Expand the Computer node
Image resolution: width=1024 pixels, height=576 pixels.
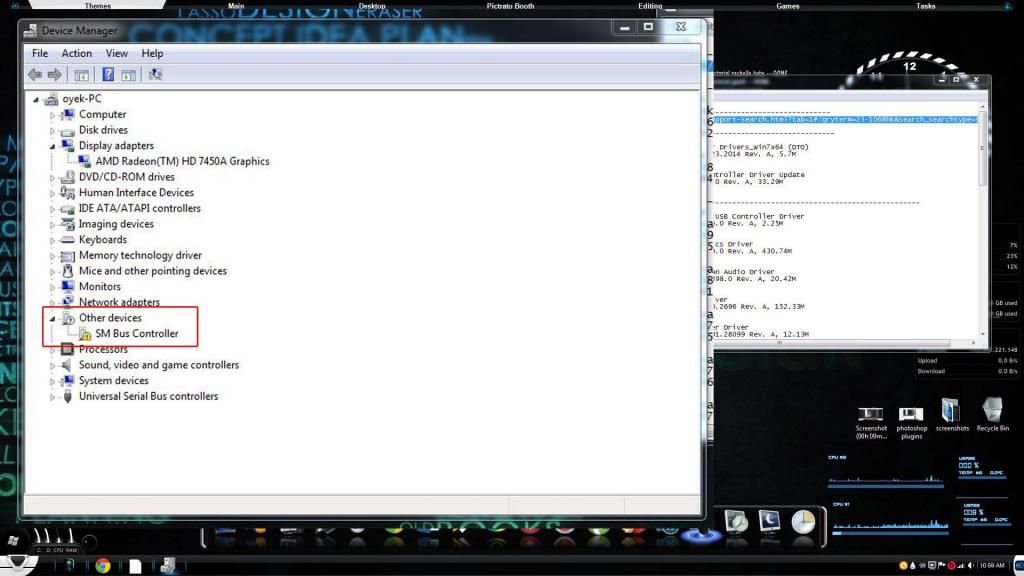(53, 115)
